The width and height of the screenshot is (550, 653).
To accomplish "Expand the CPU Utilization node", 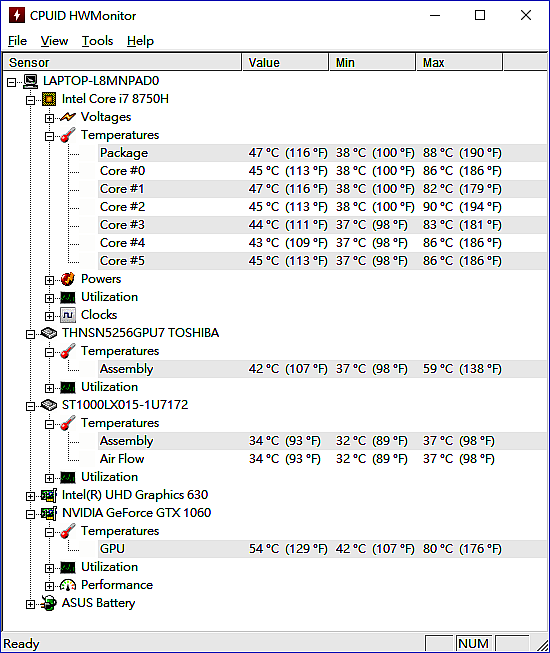I will coord(49,299).
